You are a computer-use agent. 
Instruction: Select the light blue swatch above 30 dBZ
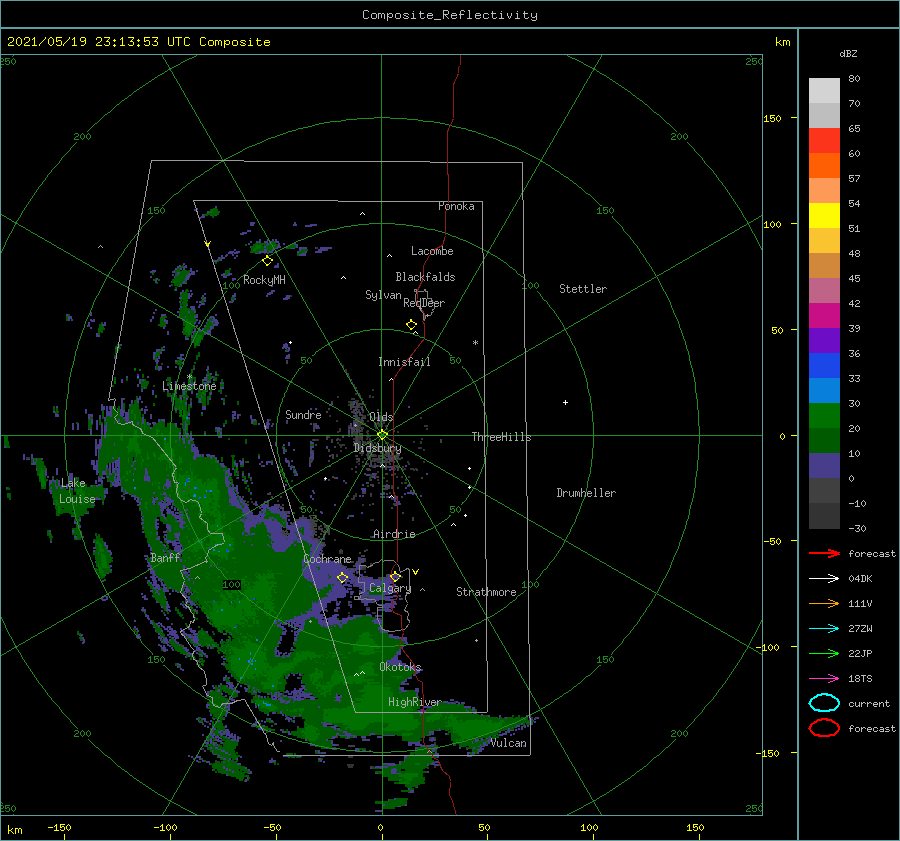[x=824, y=390]
